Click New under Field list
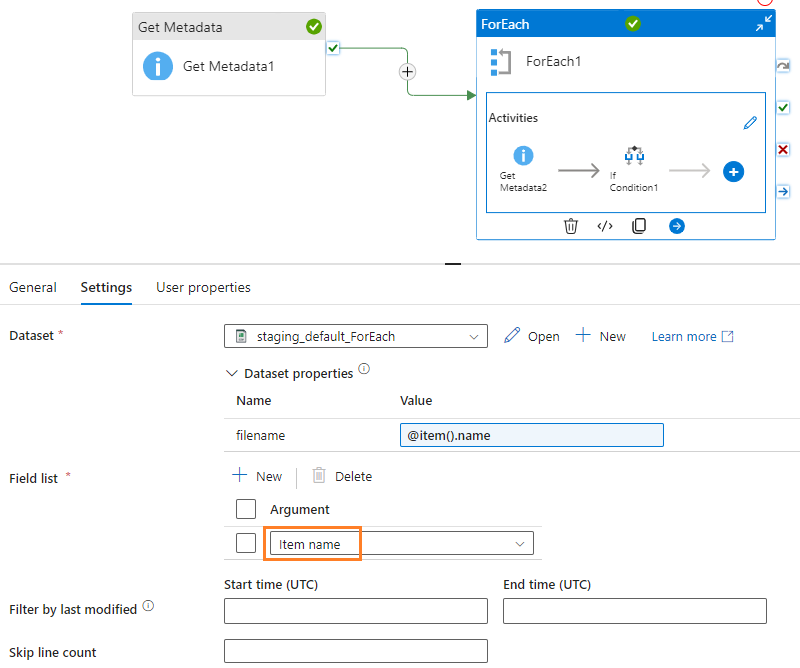Screen dimensions: 800x668 [257, 476]
